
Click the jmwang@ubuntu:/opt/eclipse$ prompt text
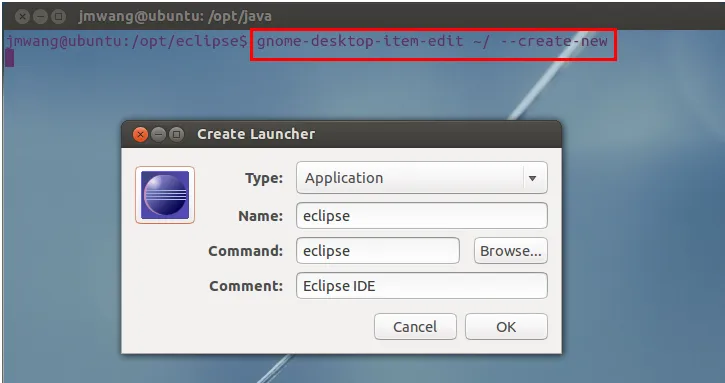(x=127, y=41)
